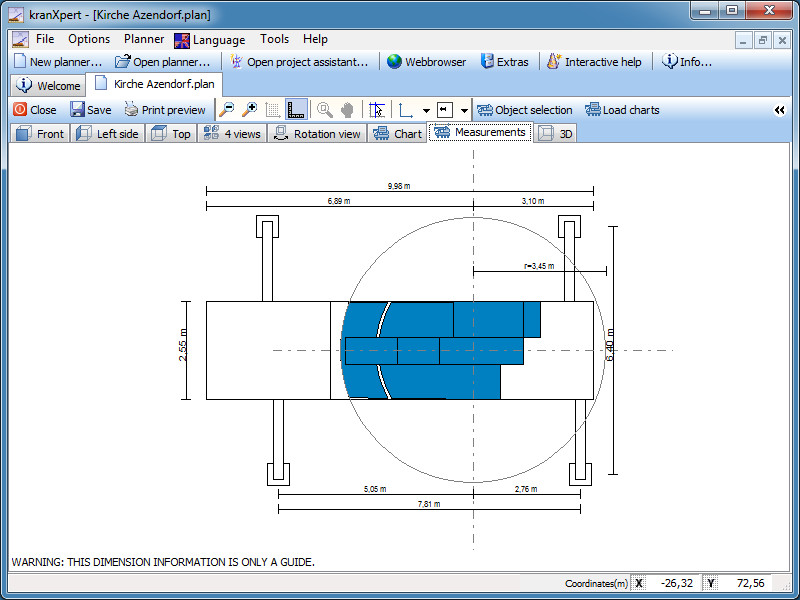Viewport: 800px width, 600px height.
Task: Click the dimension measurement tool icon
Action: click(x=445, y=110)
